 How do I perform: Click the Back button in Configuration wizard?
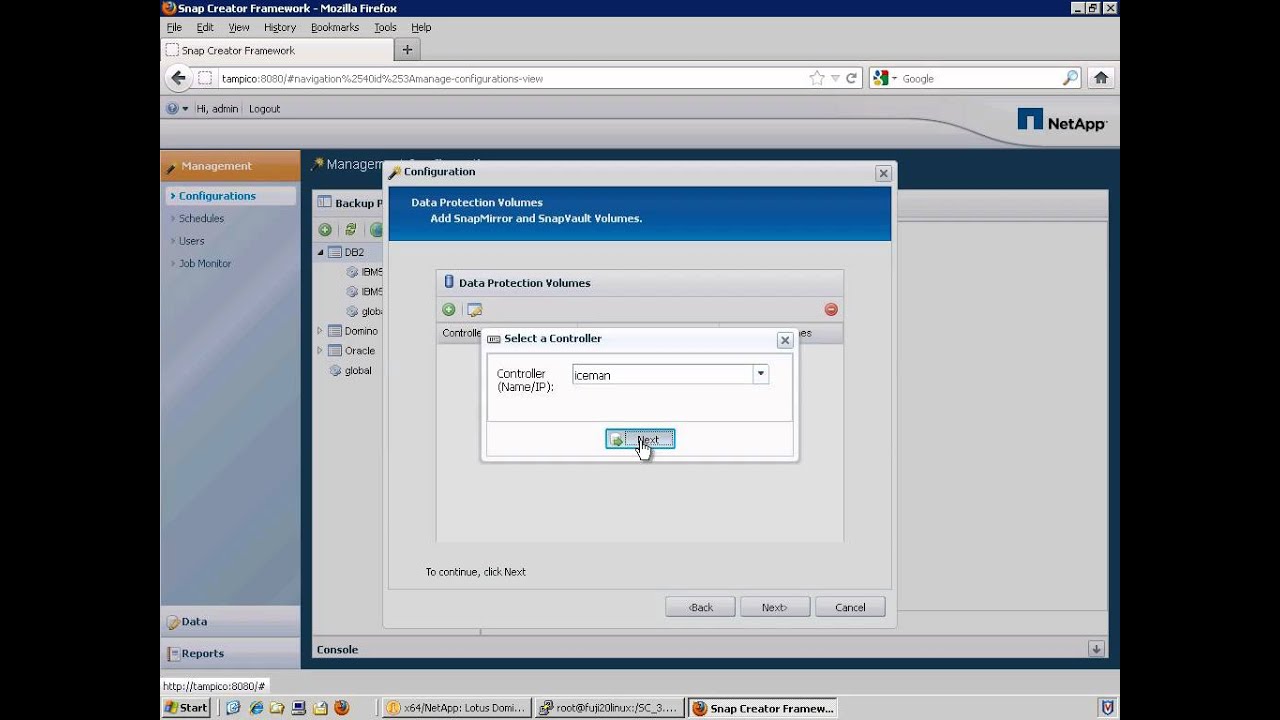tap(700, 607)
